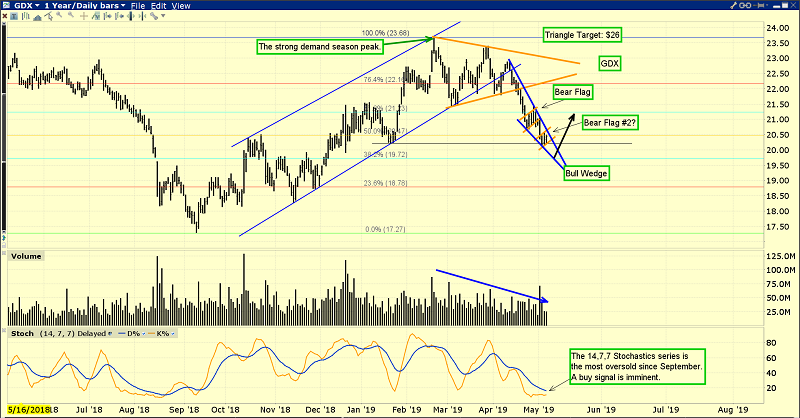Select the GDX annotation box
Screen dimensions: 800x418
point(610,64)
